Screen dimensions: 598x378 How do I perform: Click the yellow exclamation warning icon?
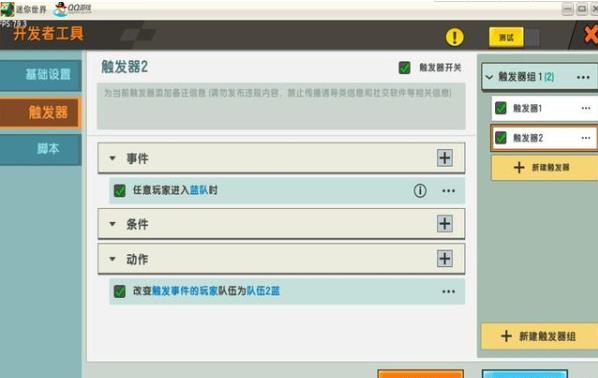455,37
